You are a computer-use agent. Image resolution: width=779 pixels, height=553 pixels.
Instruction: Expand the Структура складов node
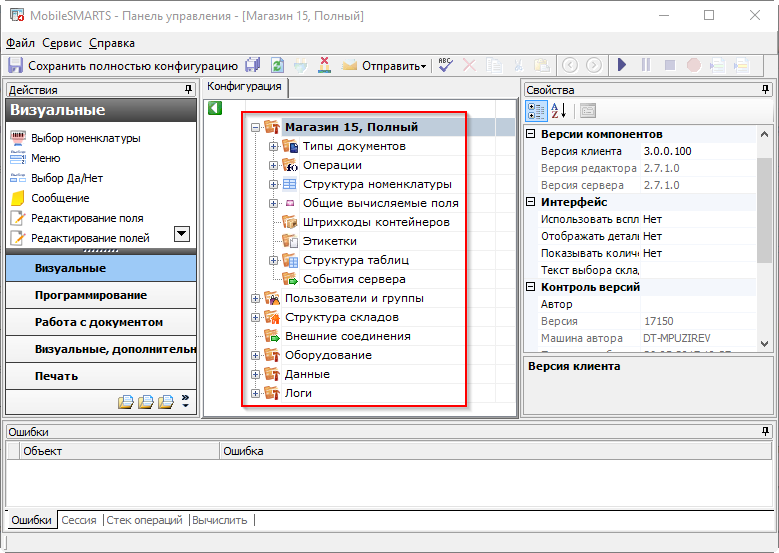pos(255,317)
